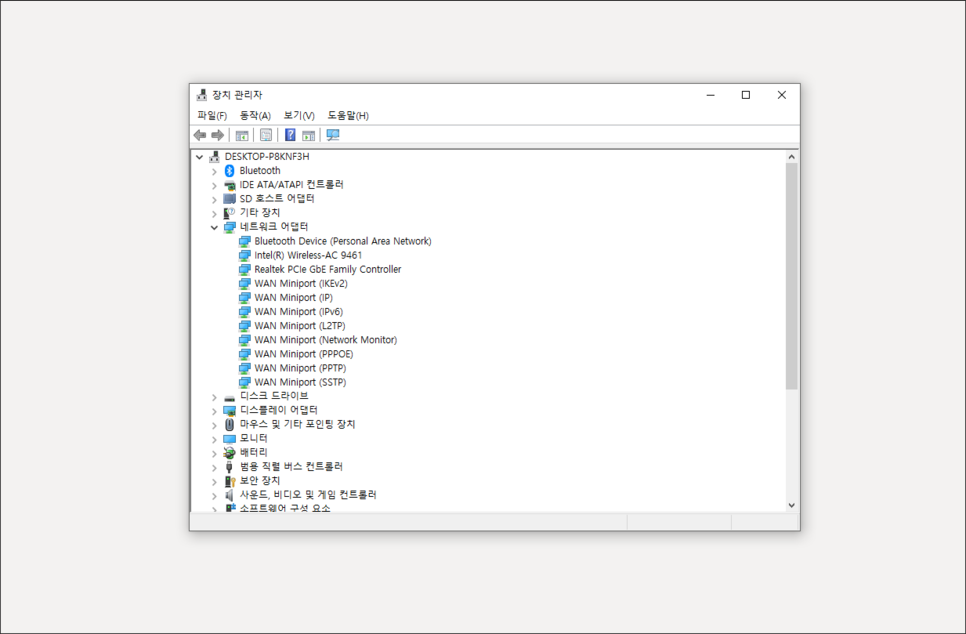Collapse the DESKTOP-P8KNF3H root node
Image resolution: width=966 pixels, height=634 pixels.
pyautogui.click(x=199, y=157)
